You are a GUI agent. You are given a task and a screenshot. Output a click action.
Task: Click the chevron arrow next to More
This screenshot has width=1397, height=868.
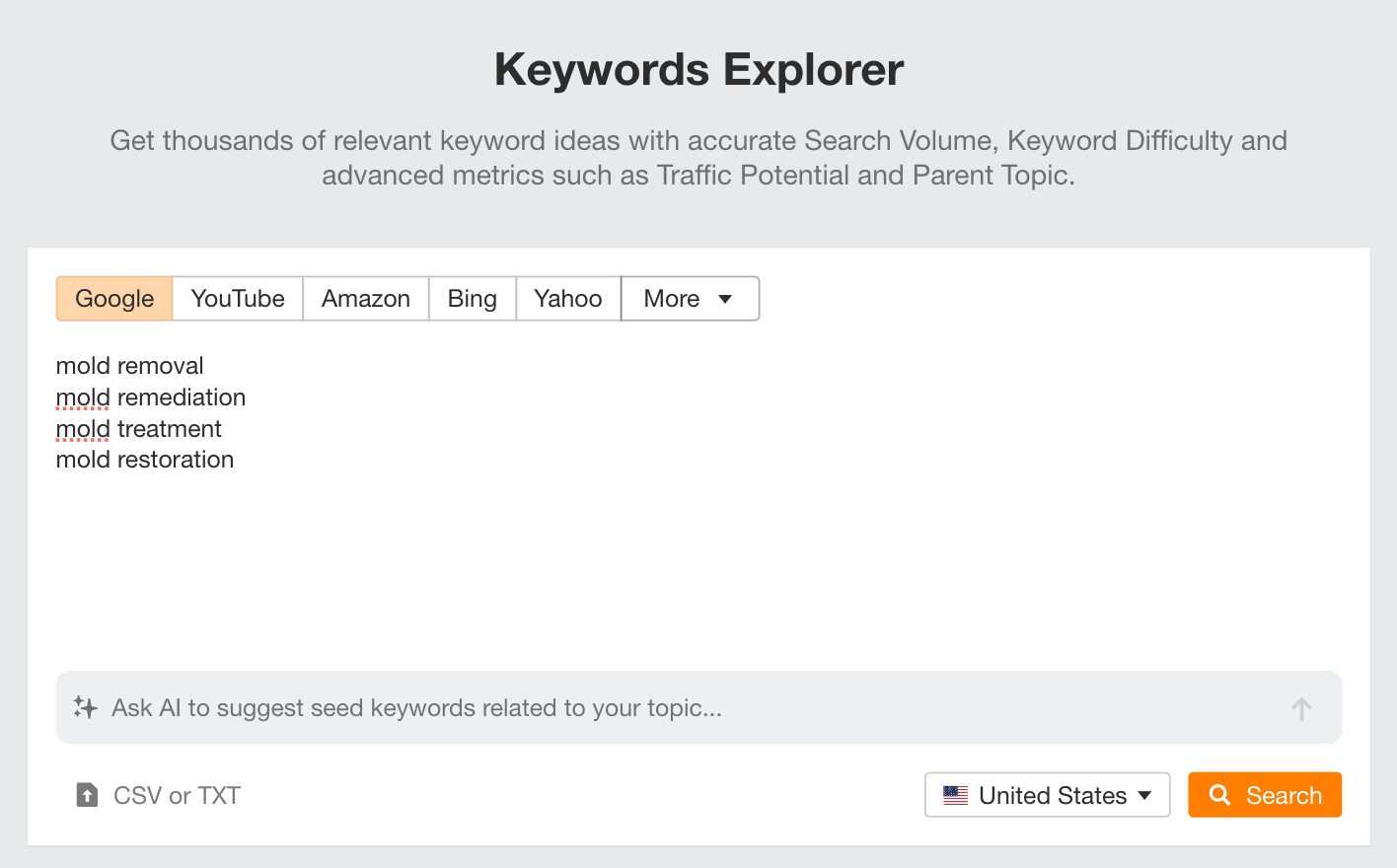coord(724,299)
